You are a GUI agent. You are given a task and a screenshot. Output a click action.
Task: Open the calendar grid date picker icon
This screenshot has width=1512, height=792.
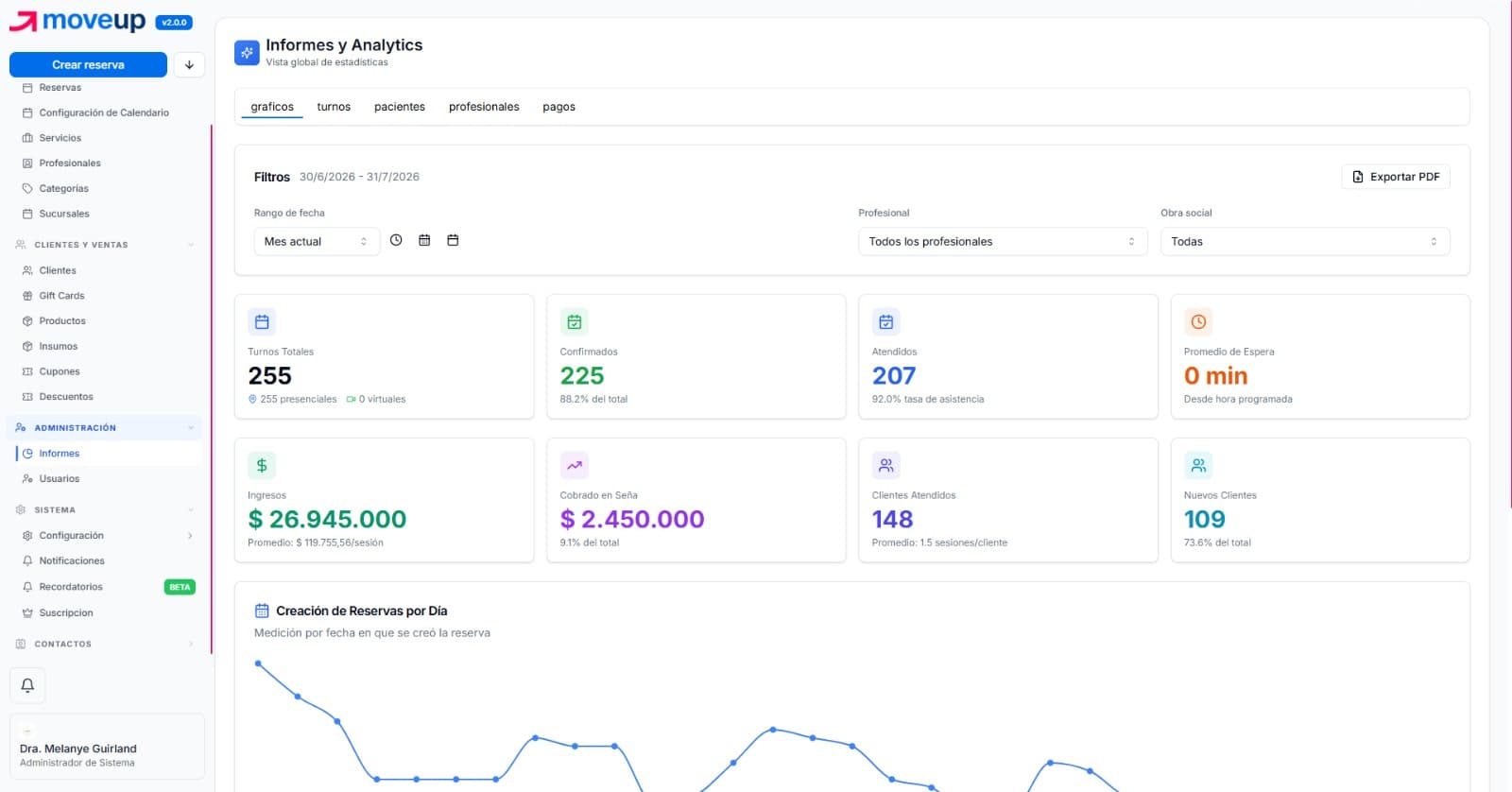[x=424, y=240]
